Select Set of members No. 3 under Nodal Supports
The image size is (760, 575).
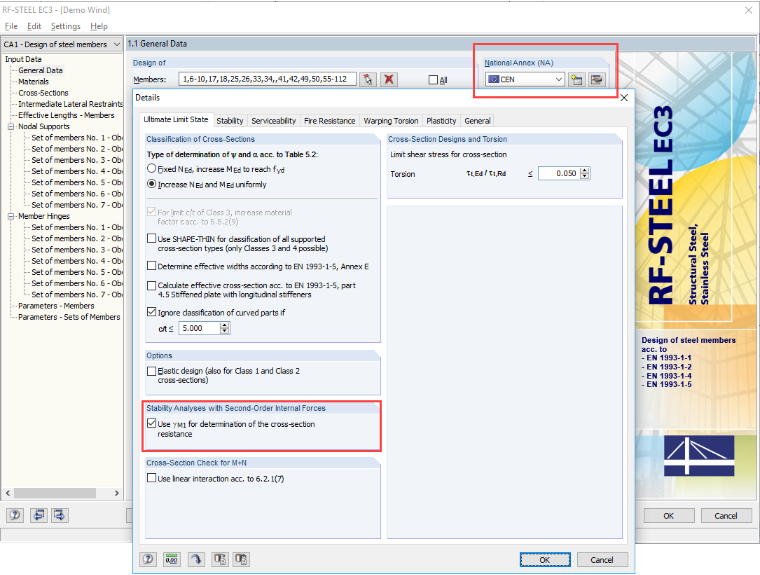point(77,160)
